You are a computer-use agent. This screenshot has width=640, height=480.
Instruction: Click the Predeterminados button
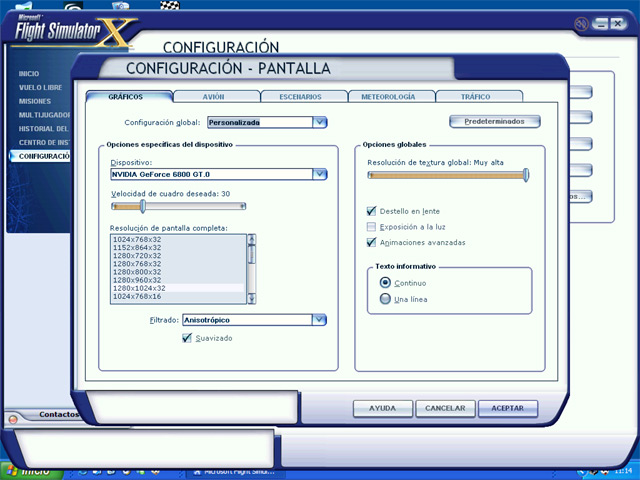493,122
